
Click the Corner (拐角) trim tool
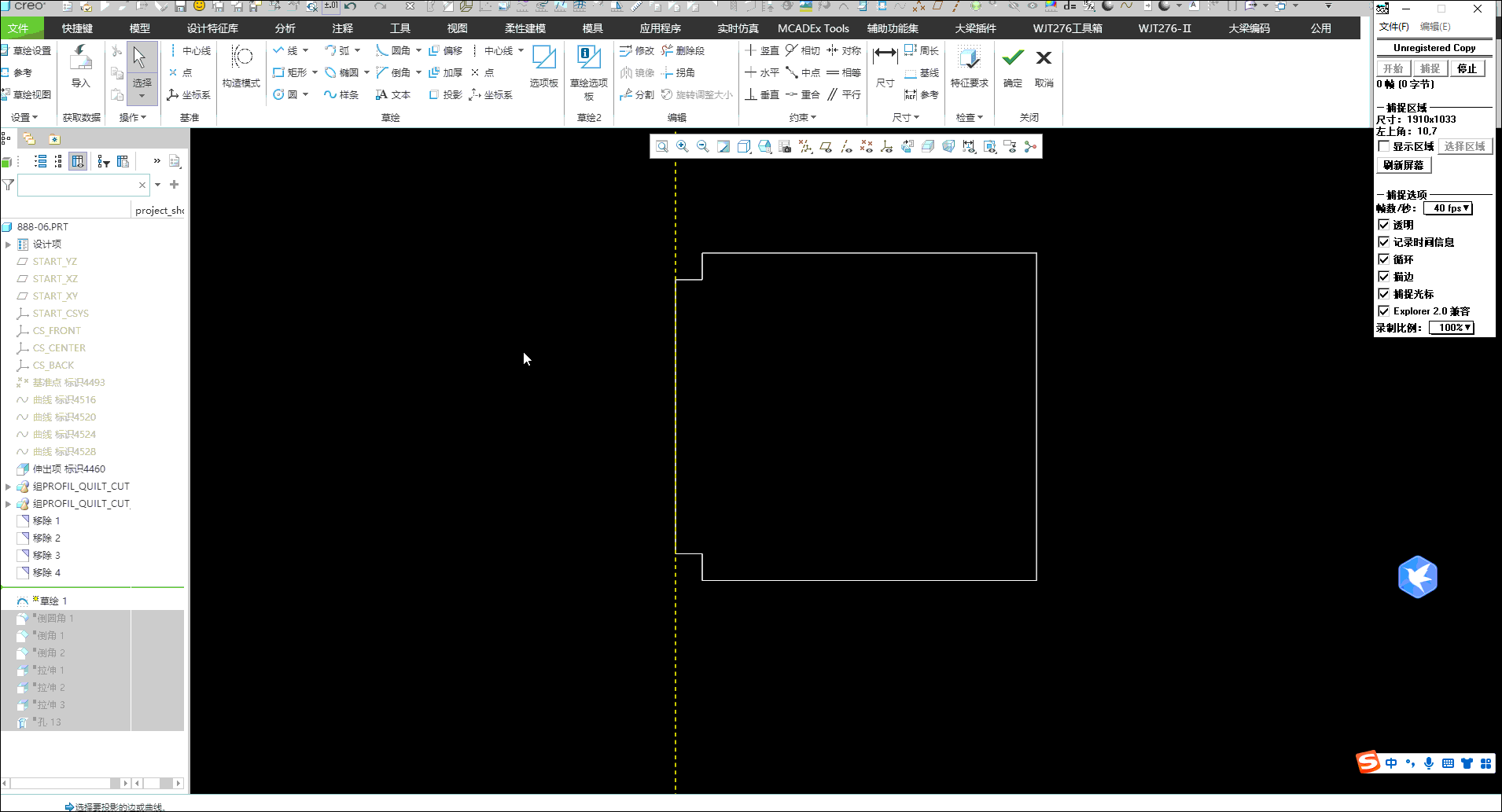pos(678,72)
